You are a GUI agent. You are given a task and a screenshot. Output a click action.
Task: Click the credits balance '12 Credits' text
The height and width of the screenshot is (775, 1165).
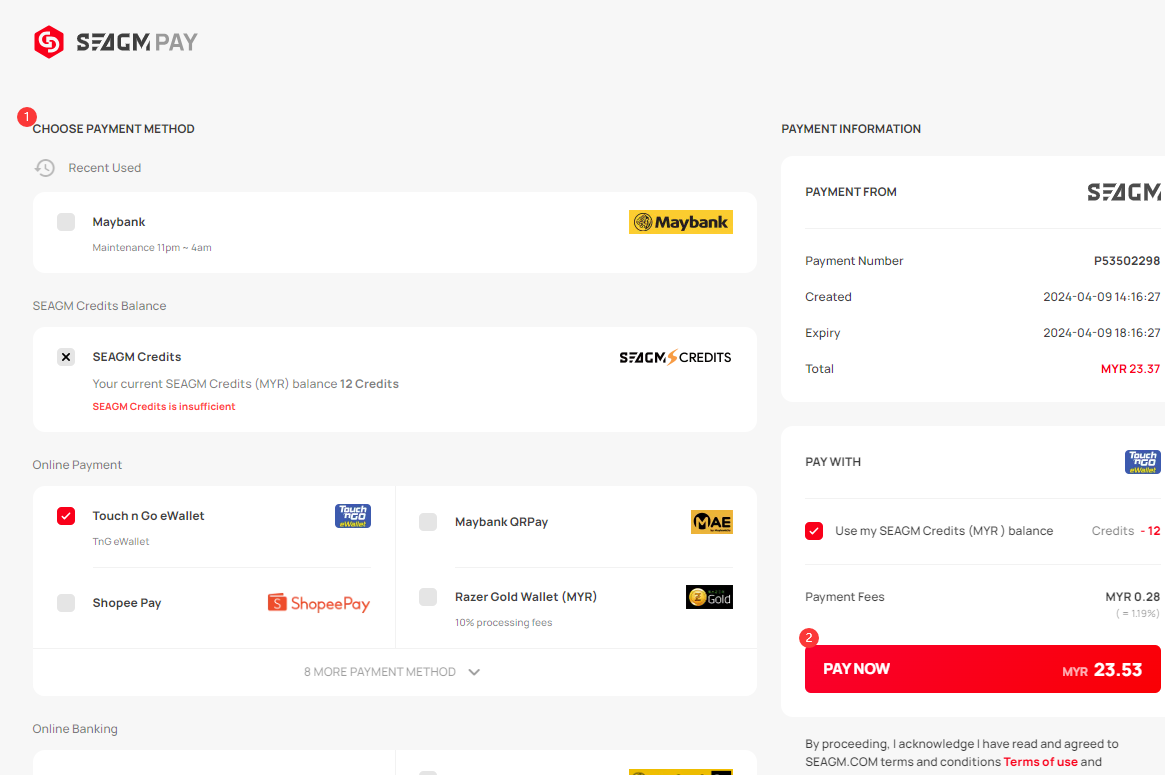tap(369, 384)
